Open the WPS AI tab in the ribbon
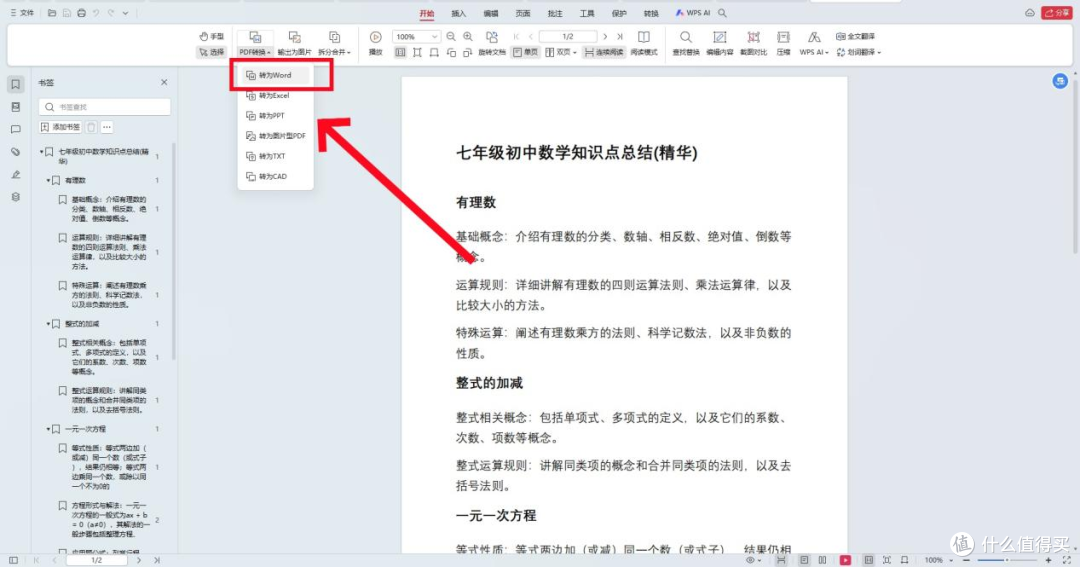Image resolution: width=1080 pixels, height=567 pixels. tap(692, 13)
